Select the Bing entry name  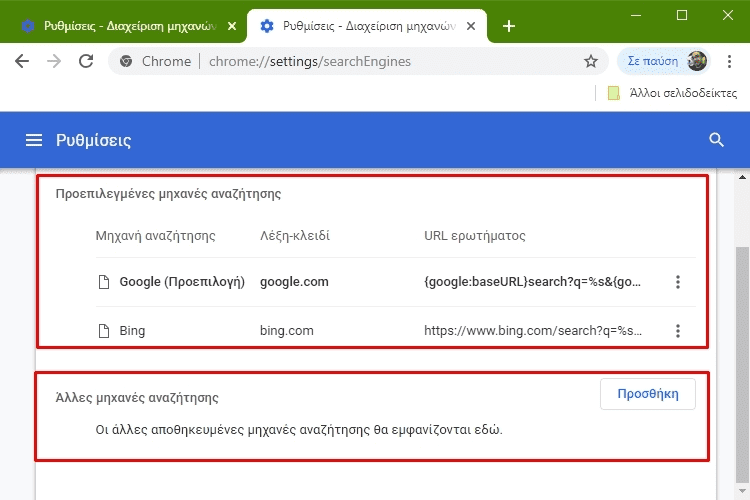(x=132, y=331)
